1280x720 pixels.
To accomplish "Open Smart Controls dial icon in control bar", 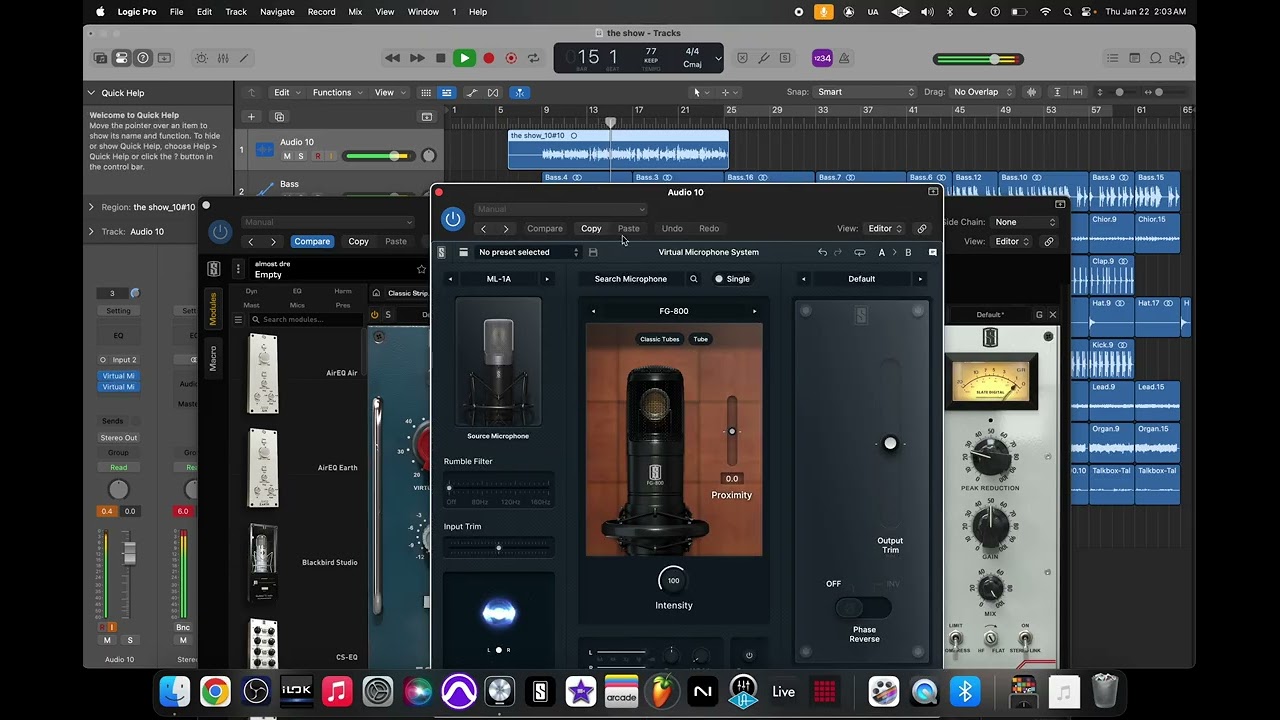I will pos(202,58).
